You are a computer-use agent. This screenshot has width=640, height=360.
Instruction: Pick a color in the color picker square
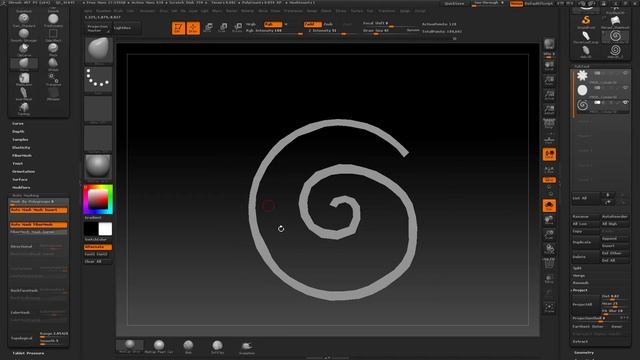point(98,199)
